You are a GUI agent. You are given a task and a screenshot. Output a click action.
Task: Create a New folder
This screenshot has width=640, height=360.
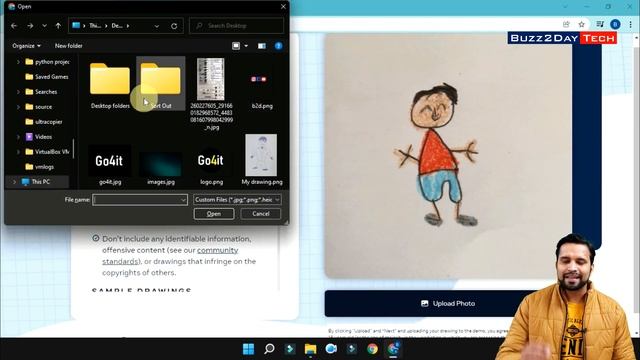tap(69, 46)
